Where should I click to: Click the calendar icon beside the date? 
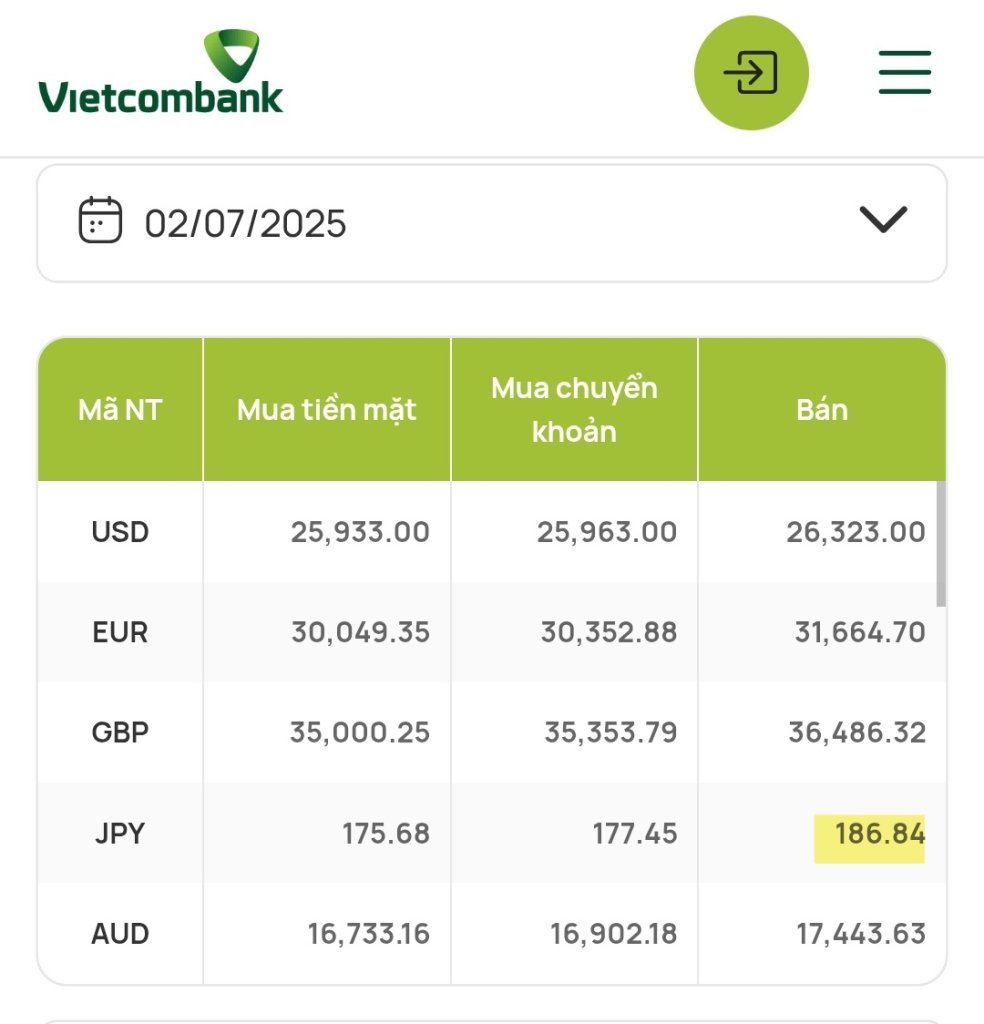[x=100, y=220]
